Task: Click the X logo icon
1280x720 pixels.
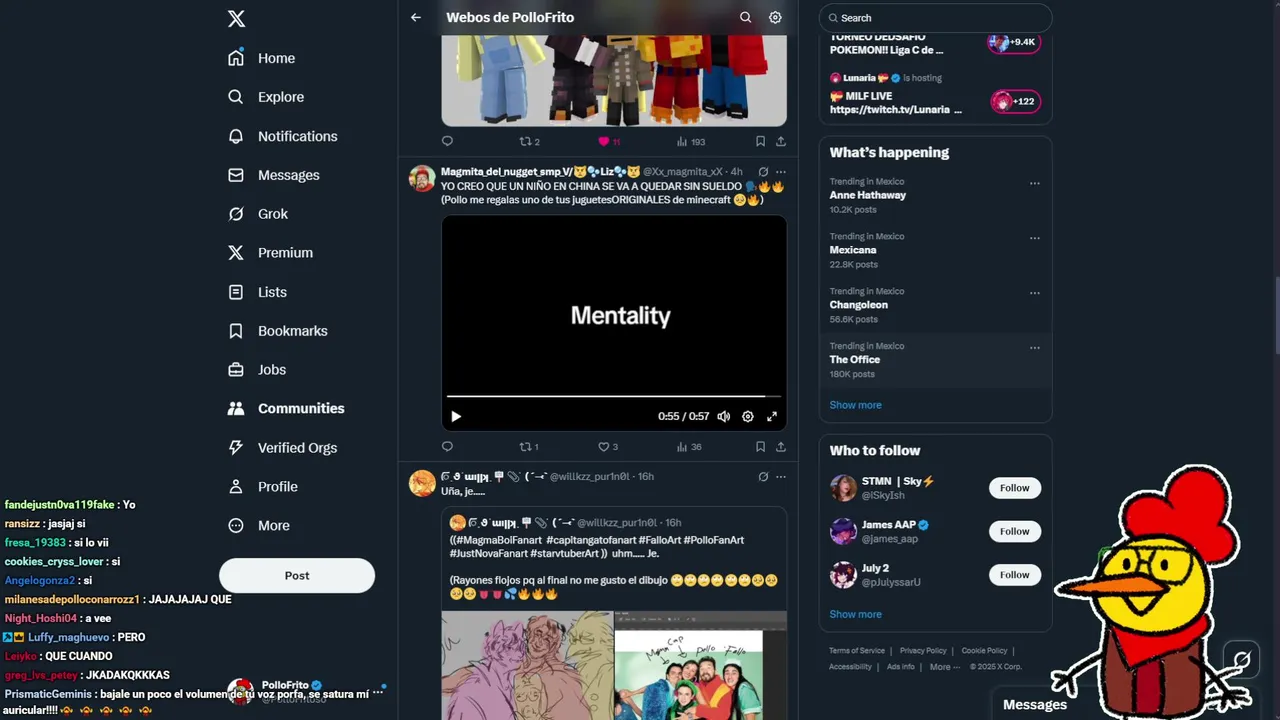Action: [236, 18]
